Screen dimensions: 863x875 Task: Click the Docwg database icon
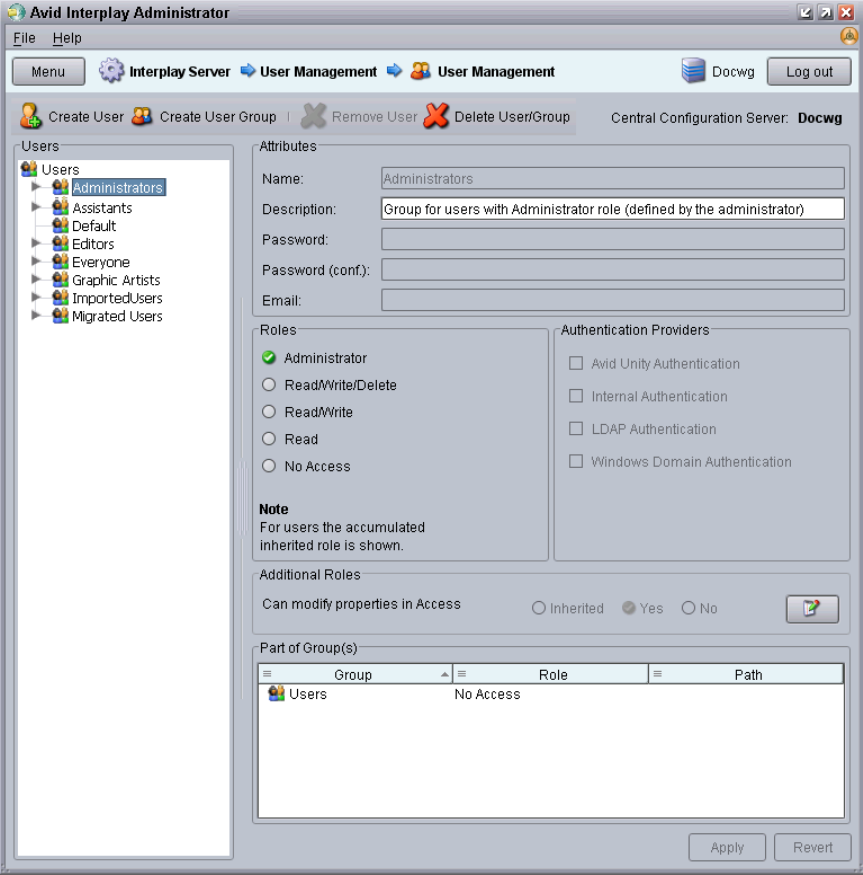tap(693, 71)
